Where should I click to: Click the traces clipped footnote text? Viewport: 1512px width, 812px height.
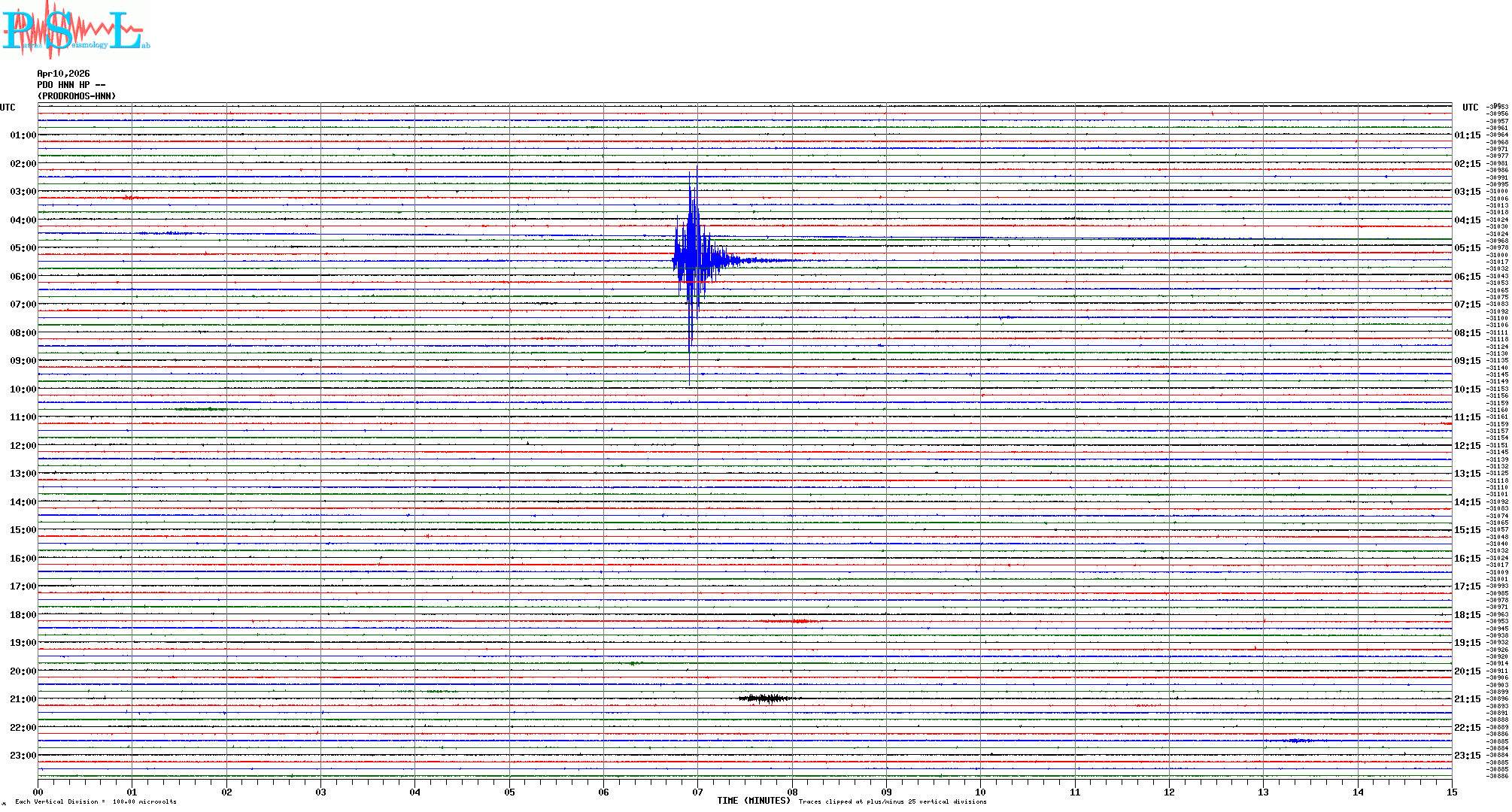click(x=892, y=801)
